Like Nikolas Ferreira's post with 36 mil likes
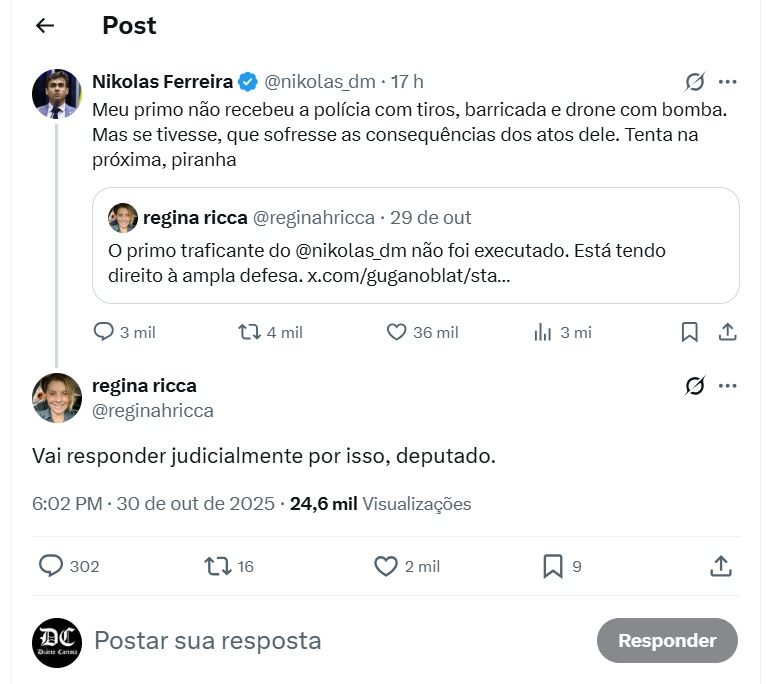Screen dimensions: 766x684 422,332
